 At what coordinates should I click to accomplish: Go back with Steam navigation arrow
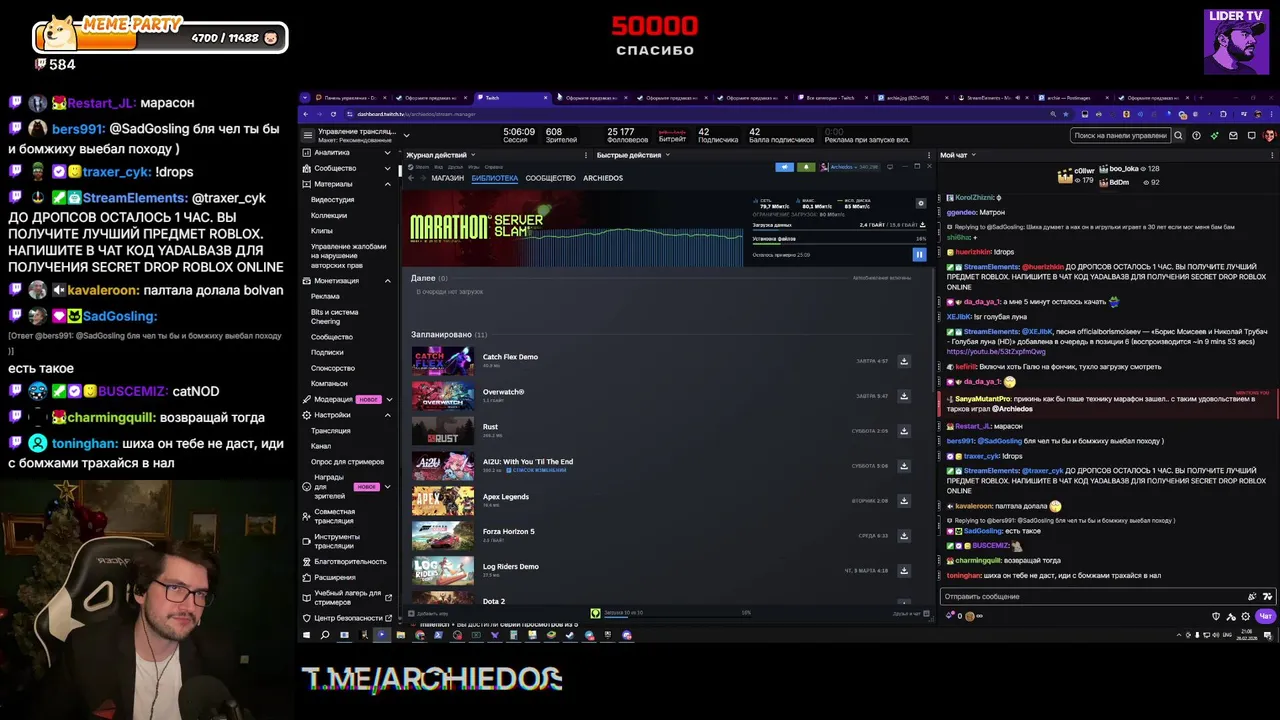[x=410, y=178]
